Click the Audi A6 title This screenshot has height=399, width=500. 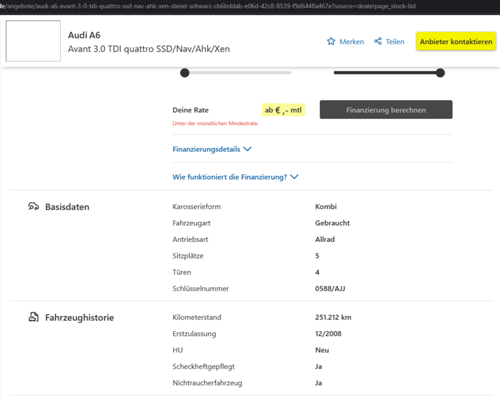coord(84,35)
